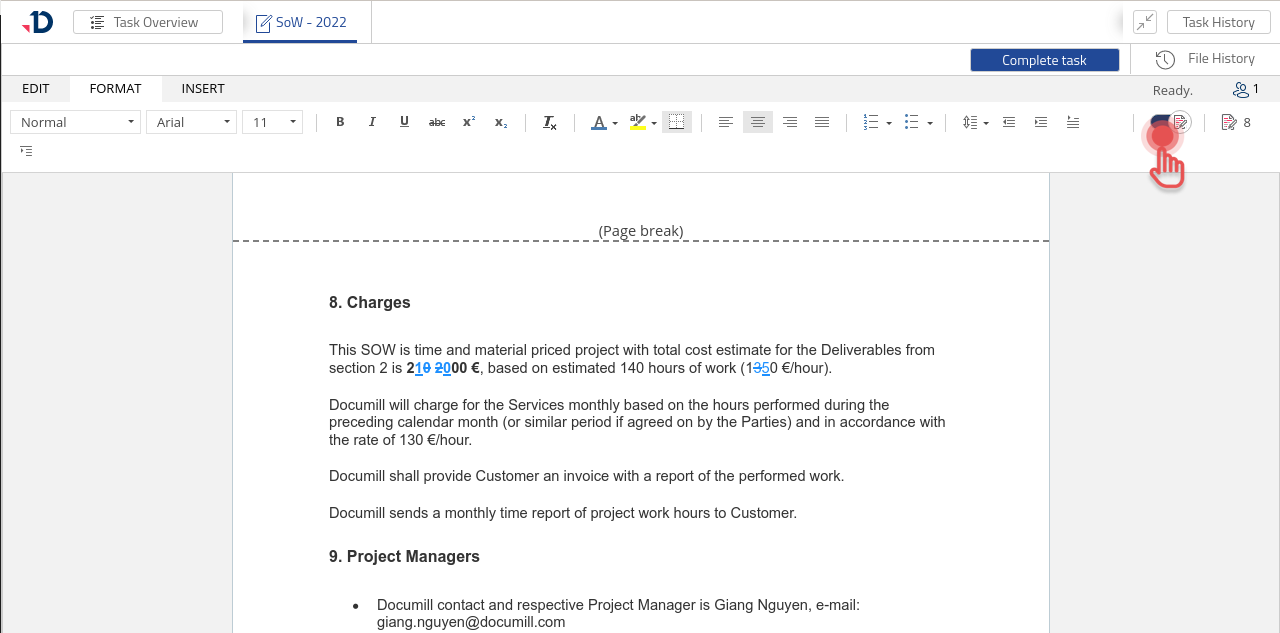Toggle center alignment button
Image resolution: width=1280 pixels, height=633 pixels.
click(x=758, y=122)
